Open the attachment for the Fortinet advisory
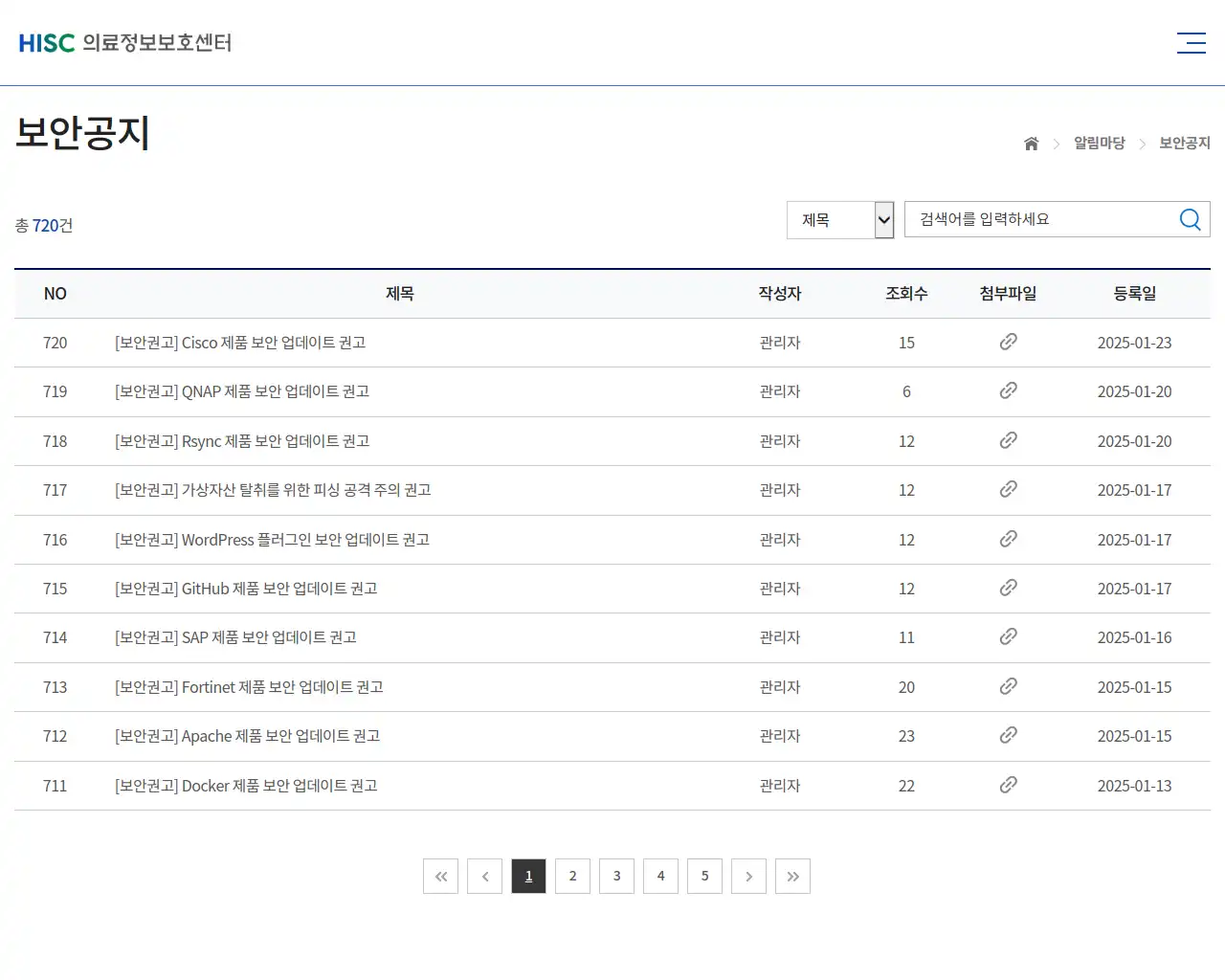The width and height of the screenshot is (1225, 980). (x=1008, y=686)
